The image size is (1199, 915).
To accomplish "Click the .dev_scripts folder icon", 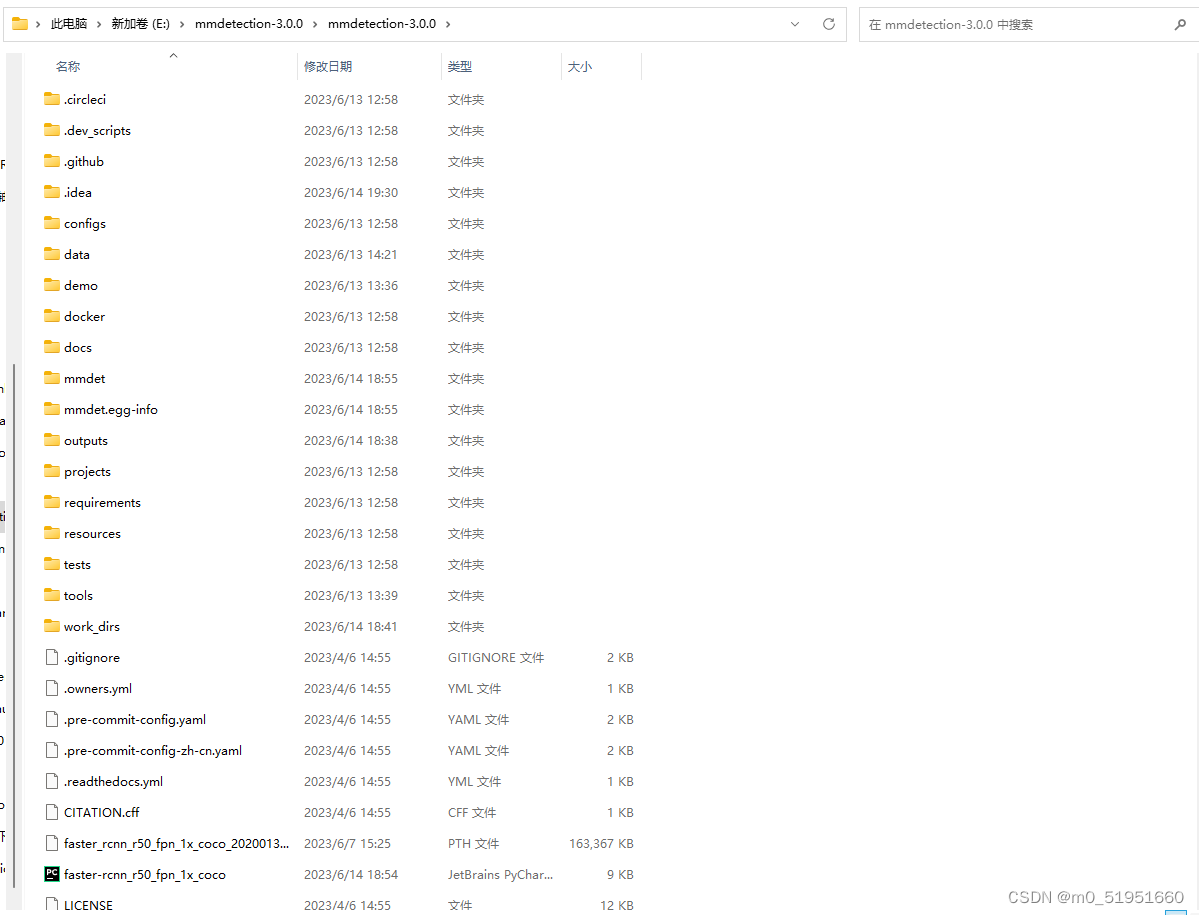I will 52,130.
